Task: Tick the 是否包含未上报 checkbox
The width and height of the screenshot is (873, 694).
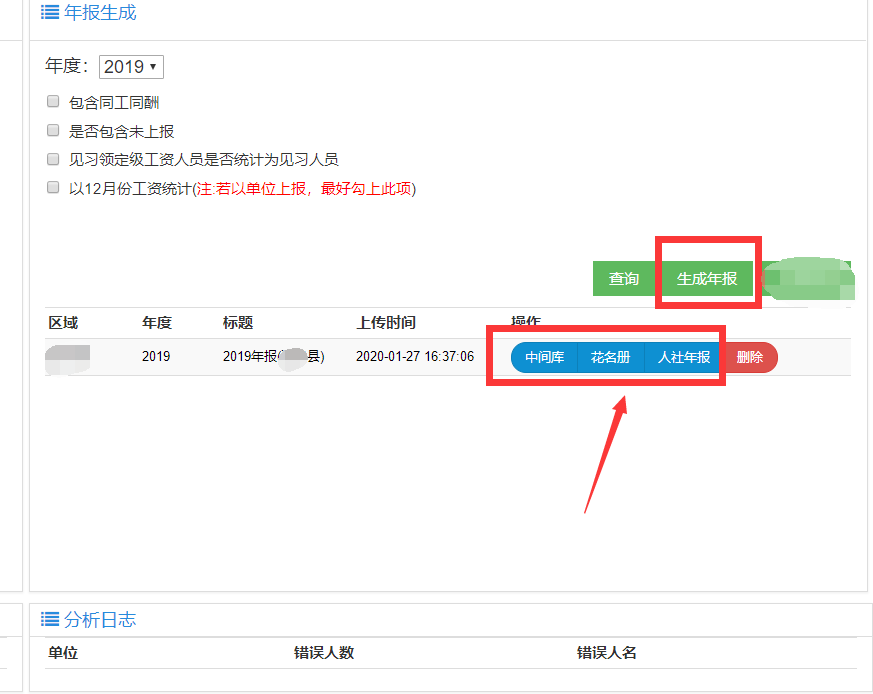Action: click(53, 130)
